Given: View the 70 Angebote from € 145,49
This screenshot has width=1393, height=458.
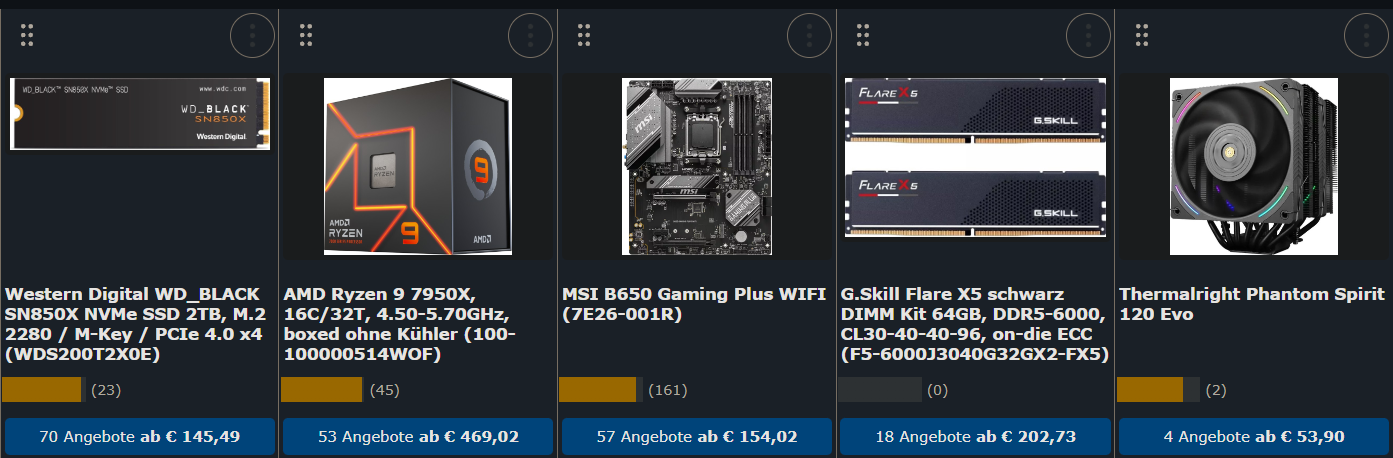Looking at the screenshot, I should click(x=140, y=437).
